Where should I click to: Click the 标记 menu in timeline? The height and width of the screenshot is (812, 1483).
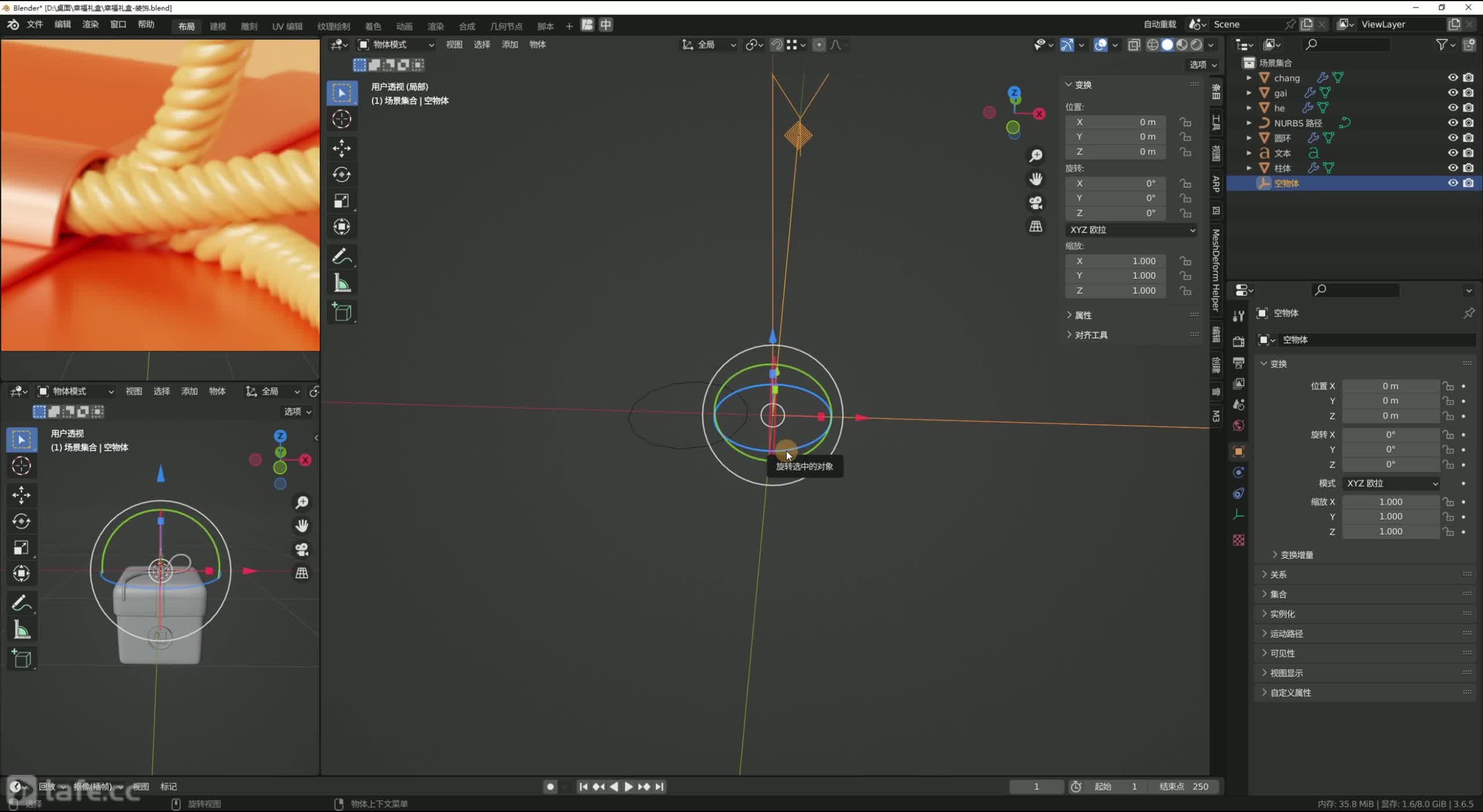[x=169, y=787]
